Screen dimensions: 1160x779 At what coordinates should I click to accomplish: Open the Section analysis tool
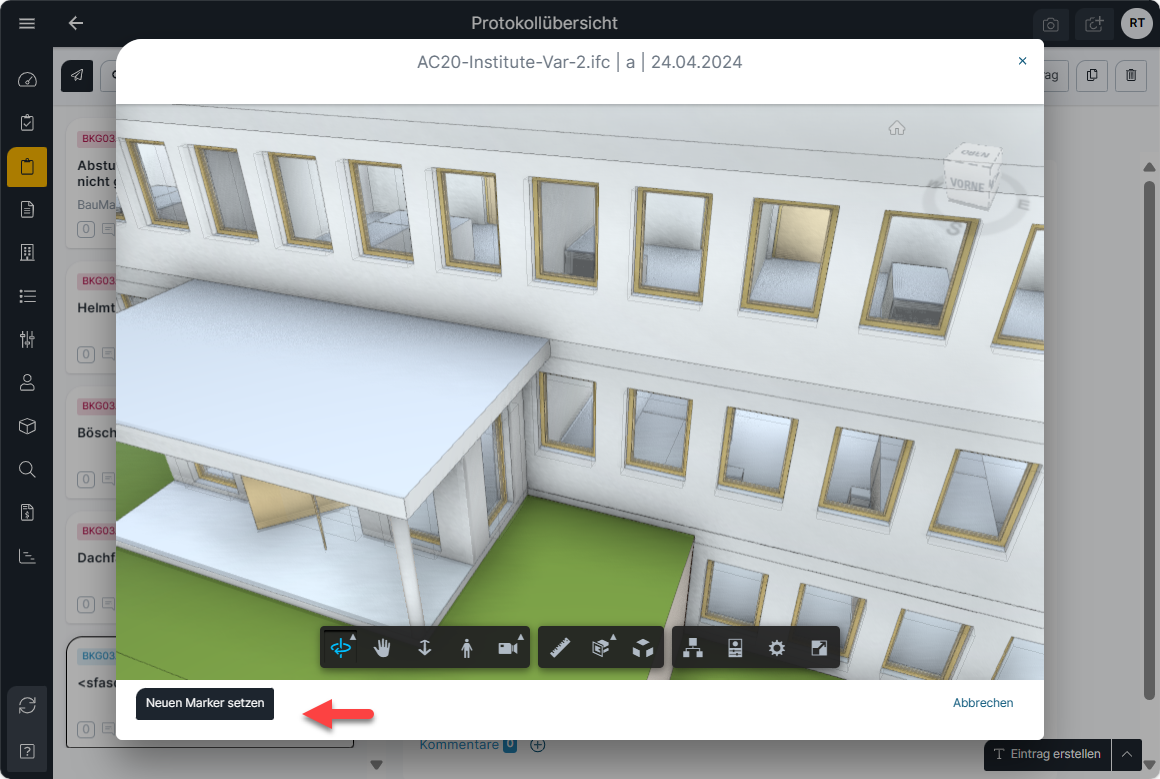601,648
